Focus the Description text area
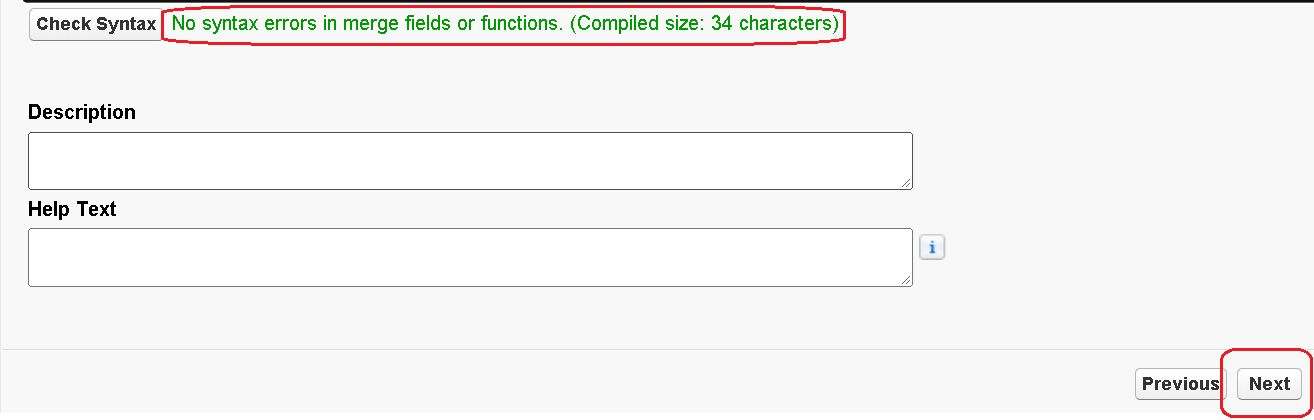This screenshot has height=420, width=1314. pyautogui.click(x=470, y=161)
